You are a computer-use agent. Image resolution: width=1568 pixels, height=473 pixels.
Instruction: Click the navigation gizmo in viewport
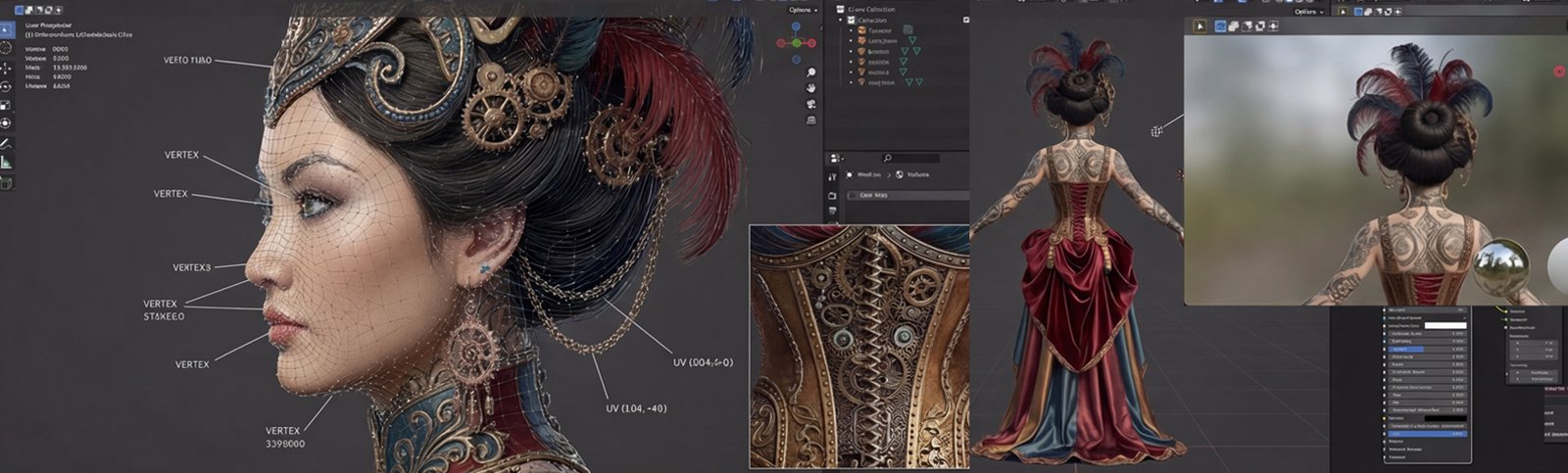(x=796, y=42)
